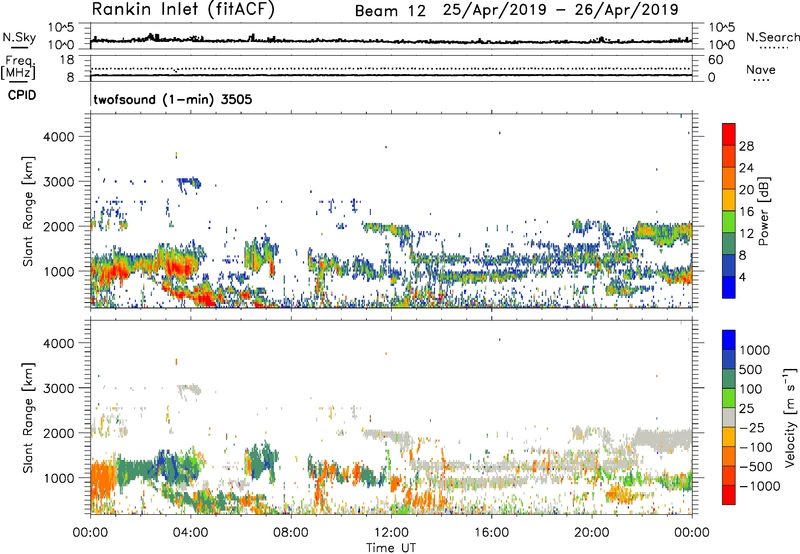Click the 'Time UT' axis label
800x554 pixels.
tap(391, 548)
